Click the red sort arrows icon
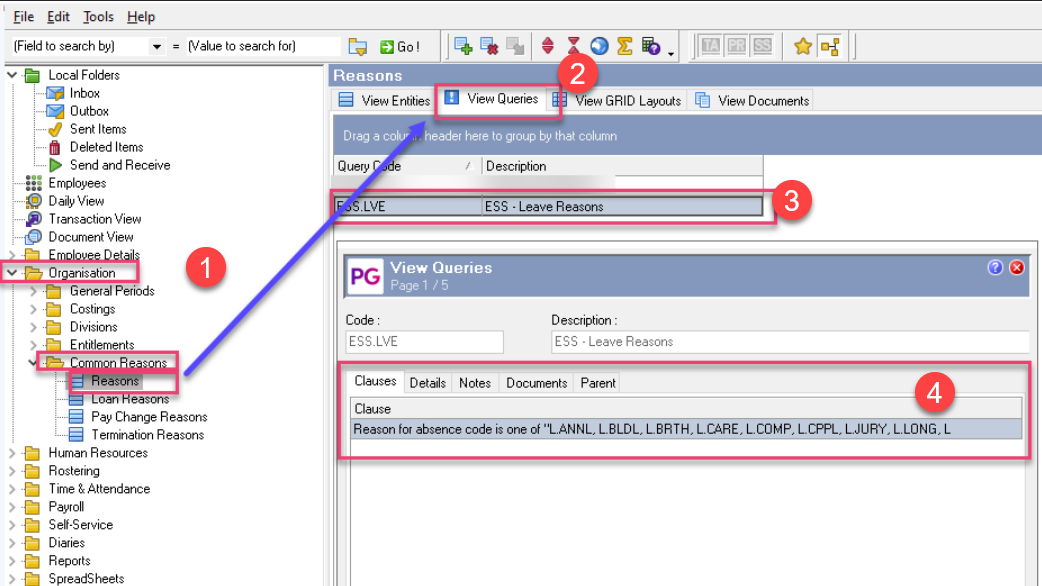 click(x=548, y=46)
